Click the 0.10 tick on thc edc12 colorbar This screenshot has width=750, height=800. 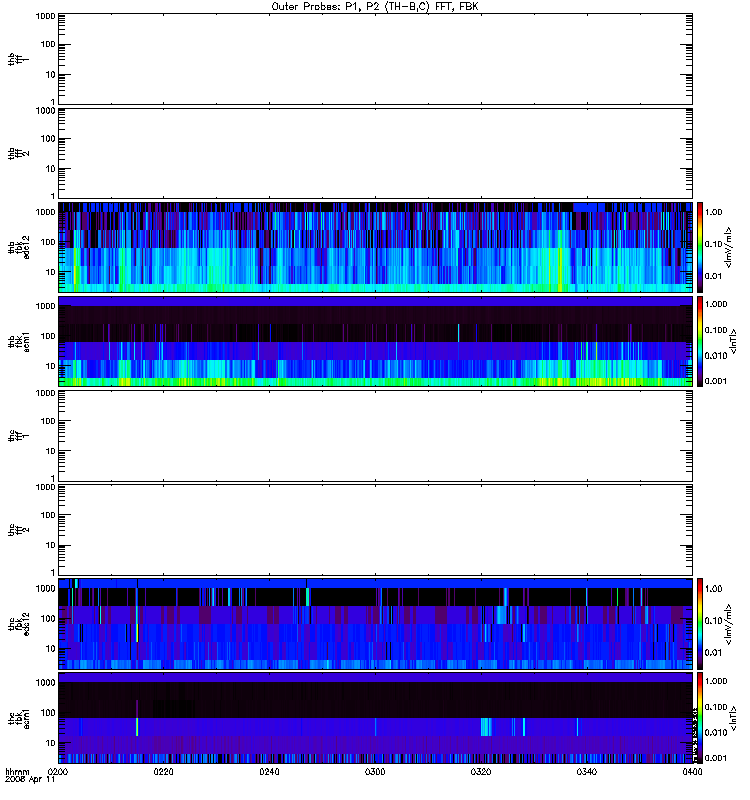(714, 621)
